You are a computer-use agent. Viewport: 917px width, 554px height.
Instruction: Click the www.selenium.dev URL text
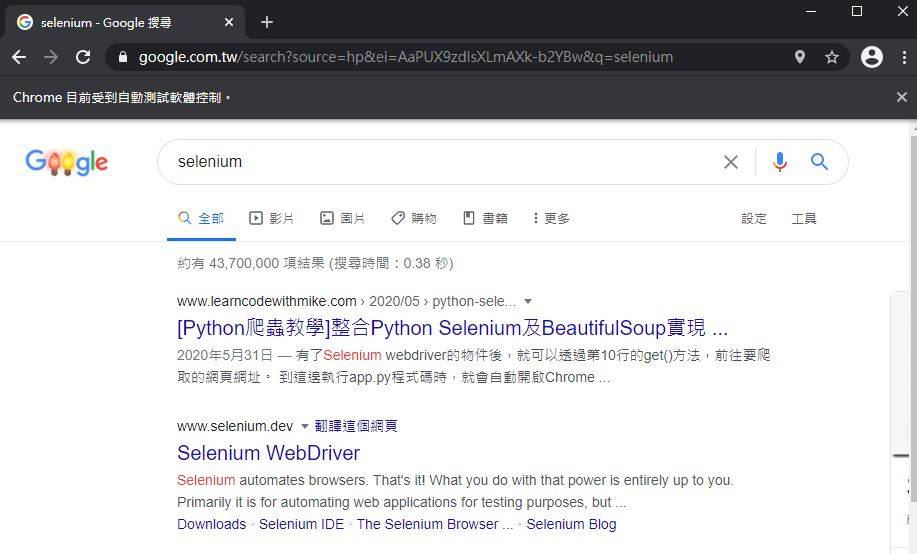click(235, 426)
